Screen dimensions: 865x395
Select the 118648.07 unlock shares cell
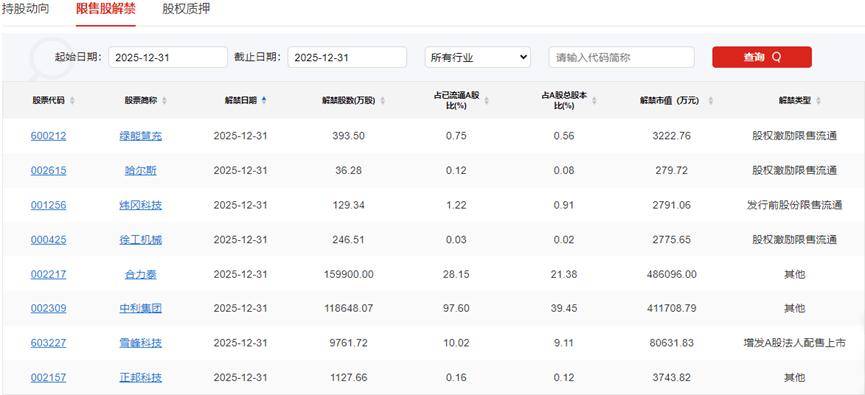click(x=349, y=308)
